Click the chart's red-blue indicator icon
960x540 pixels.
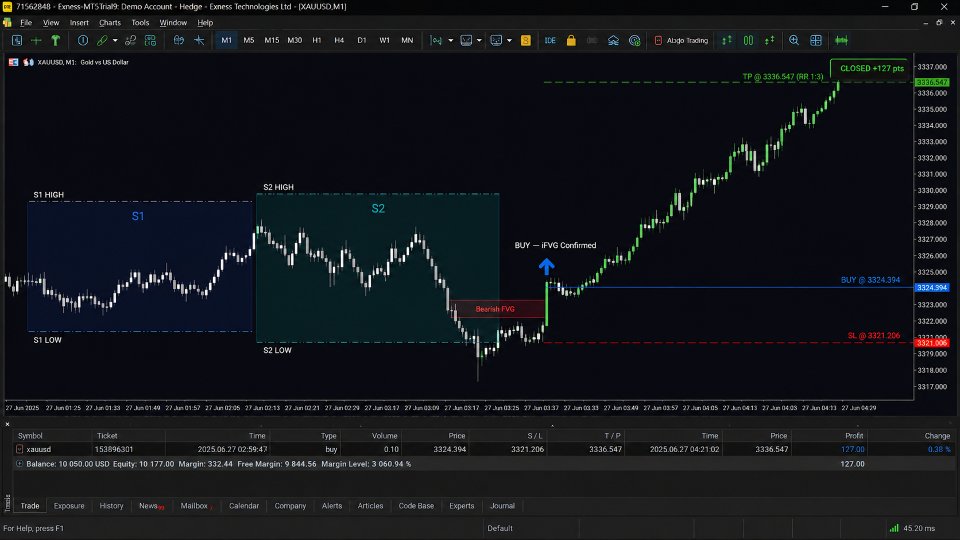point(13,62)
